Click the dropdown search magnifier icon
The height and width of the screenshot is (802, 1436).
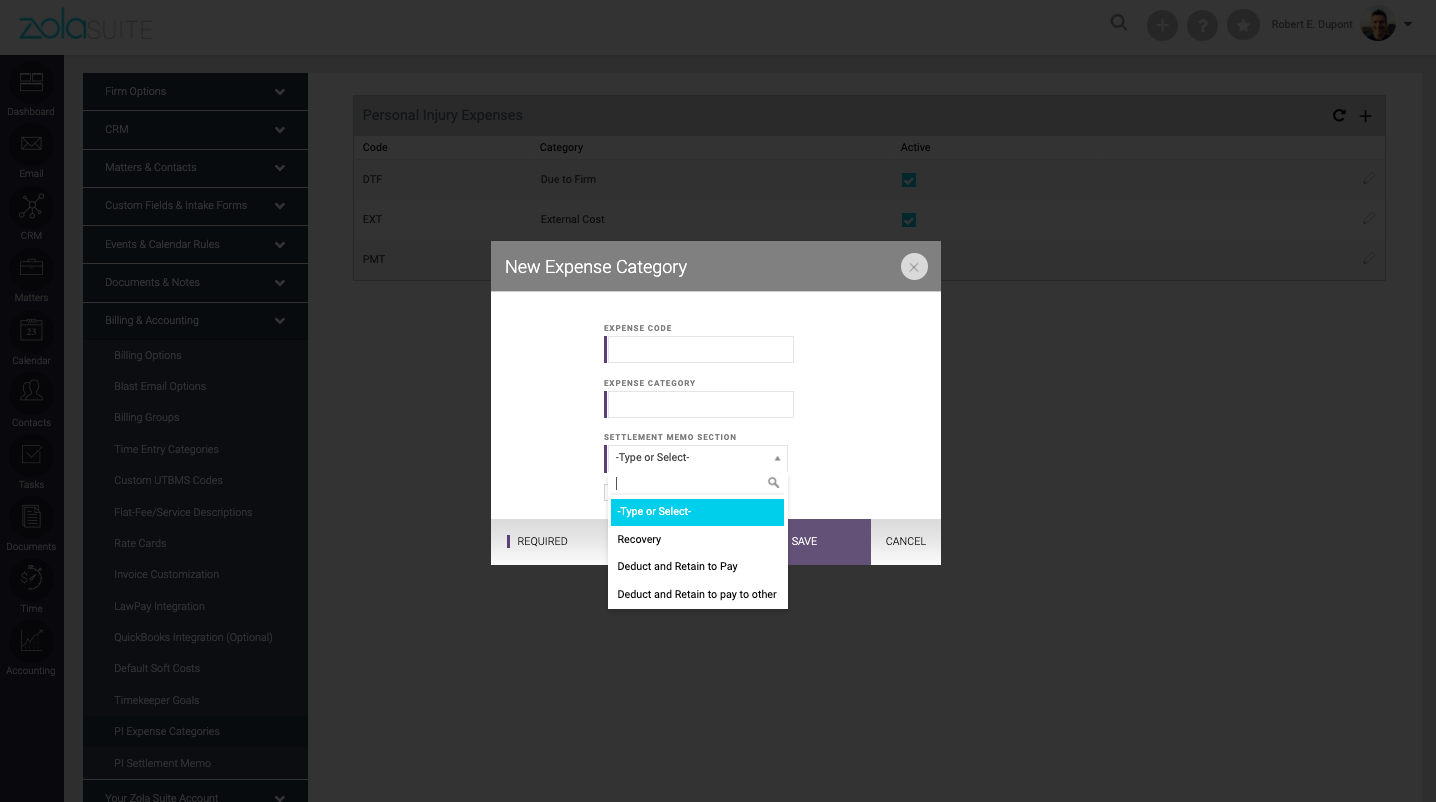(773, 483)
